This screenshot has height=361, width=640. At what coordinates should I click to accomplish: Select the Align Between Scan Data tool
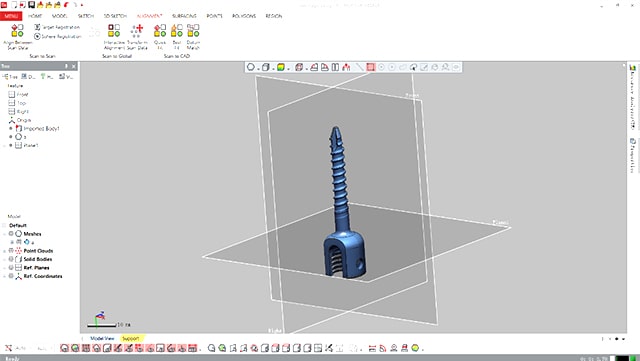18,36
